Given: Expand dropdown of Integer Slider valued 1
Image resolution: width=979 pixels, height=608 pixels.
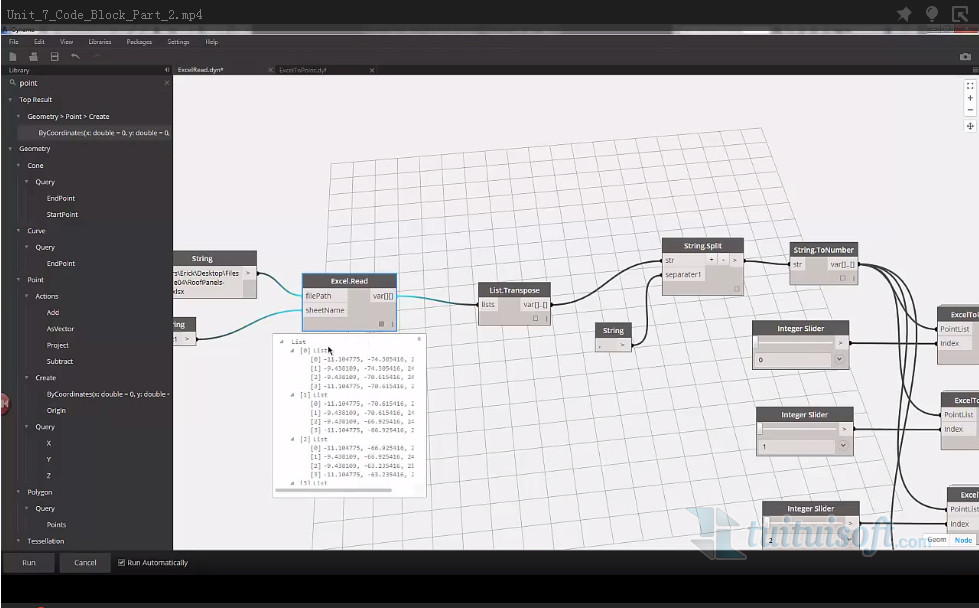Looking at the screenshot, I should pyautogui.click(x=842, y=445).
